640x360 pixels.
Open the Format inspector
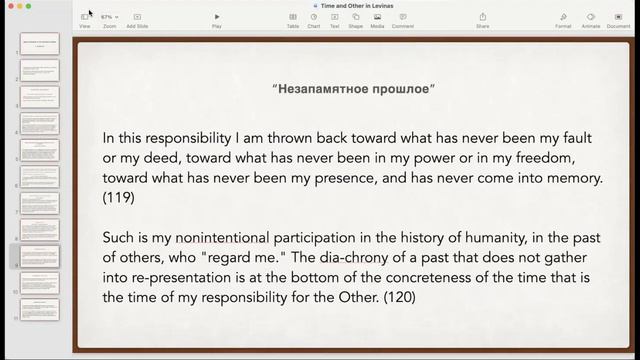click(563, 20)
